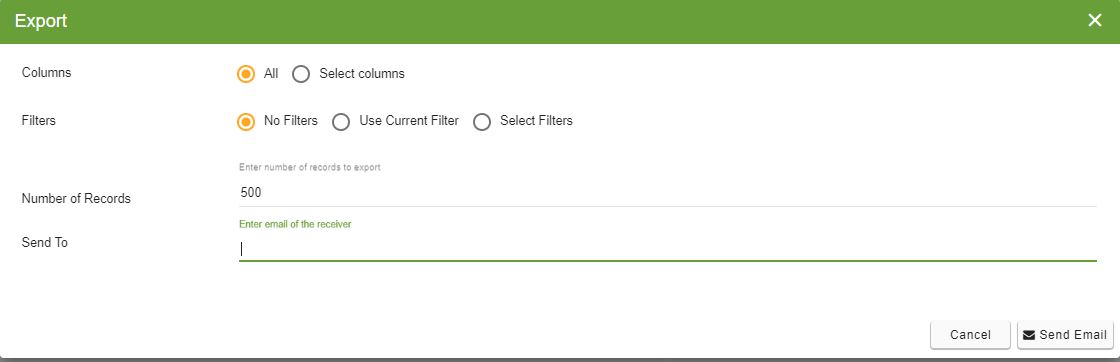This screenshot has width=1120, height=362.
Task: Click the Send Email button
Action: [x=1065, y=335]
